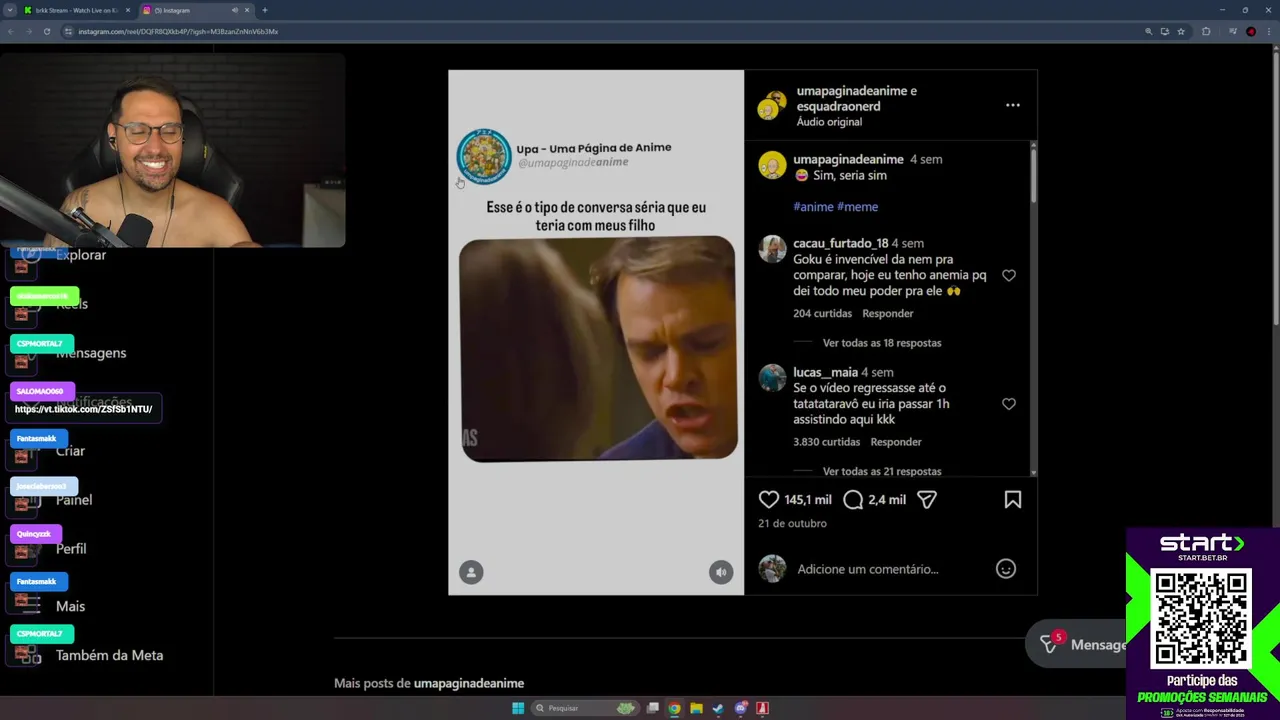Click the address bar URL
Screen dimensions: 1280x720
point(178,31)
